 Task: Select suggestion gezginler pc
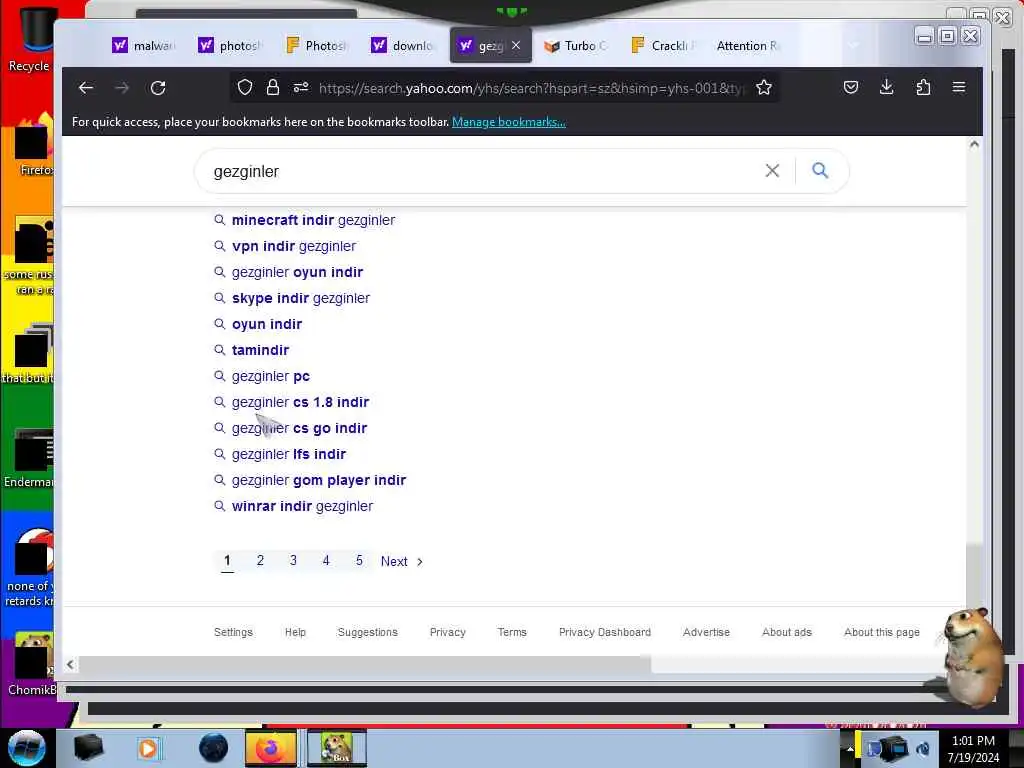270,376
